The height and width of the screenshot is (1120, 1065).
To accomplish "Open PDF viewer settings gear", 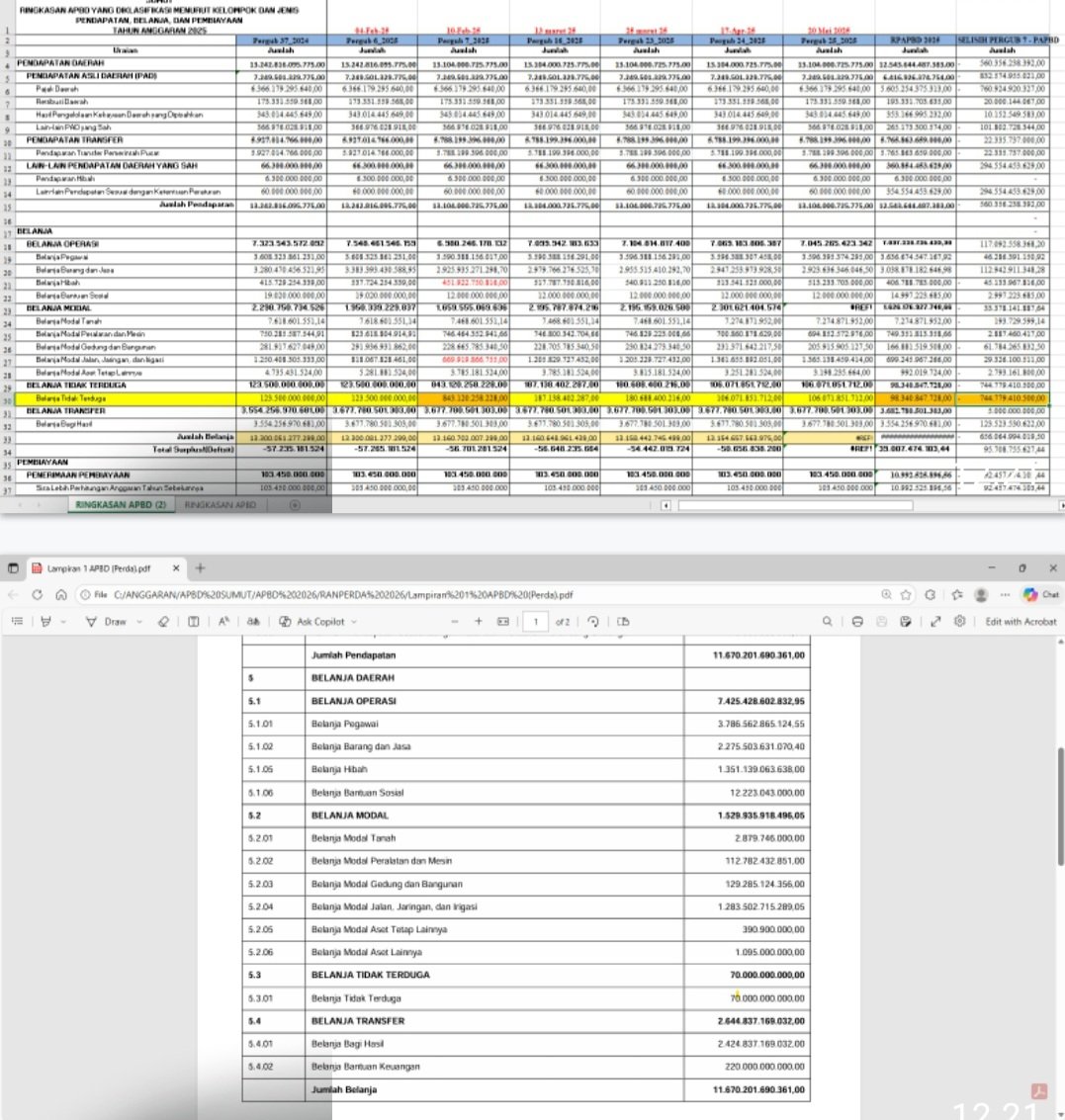I will click(959, 622).
